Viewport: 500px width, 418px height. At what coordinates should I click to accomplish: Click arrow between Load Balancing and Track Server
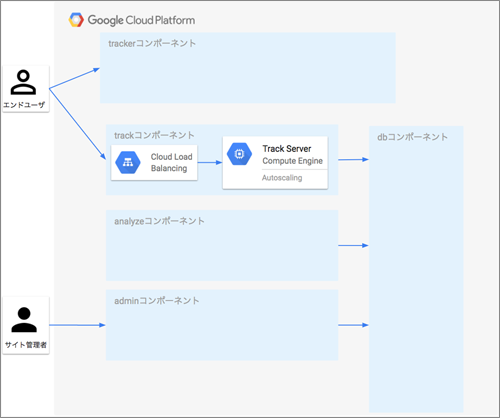210,162
